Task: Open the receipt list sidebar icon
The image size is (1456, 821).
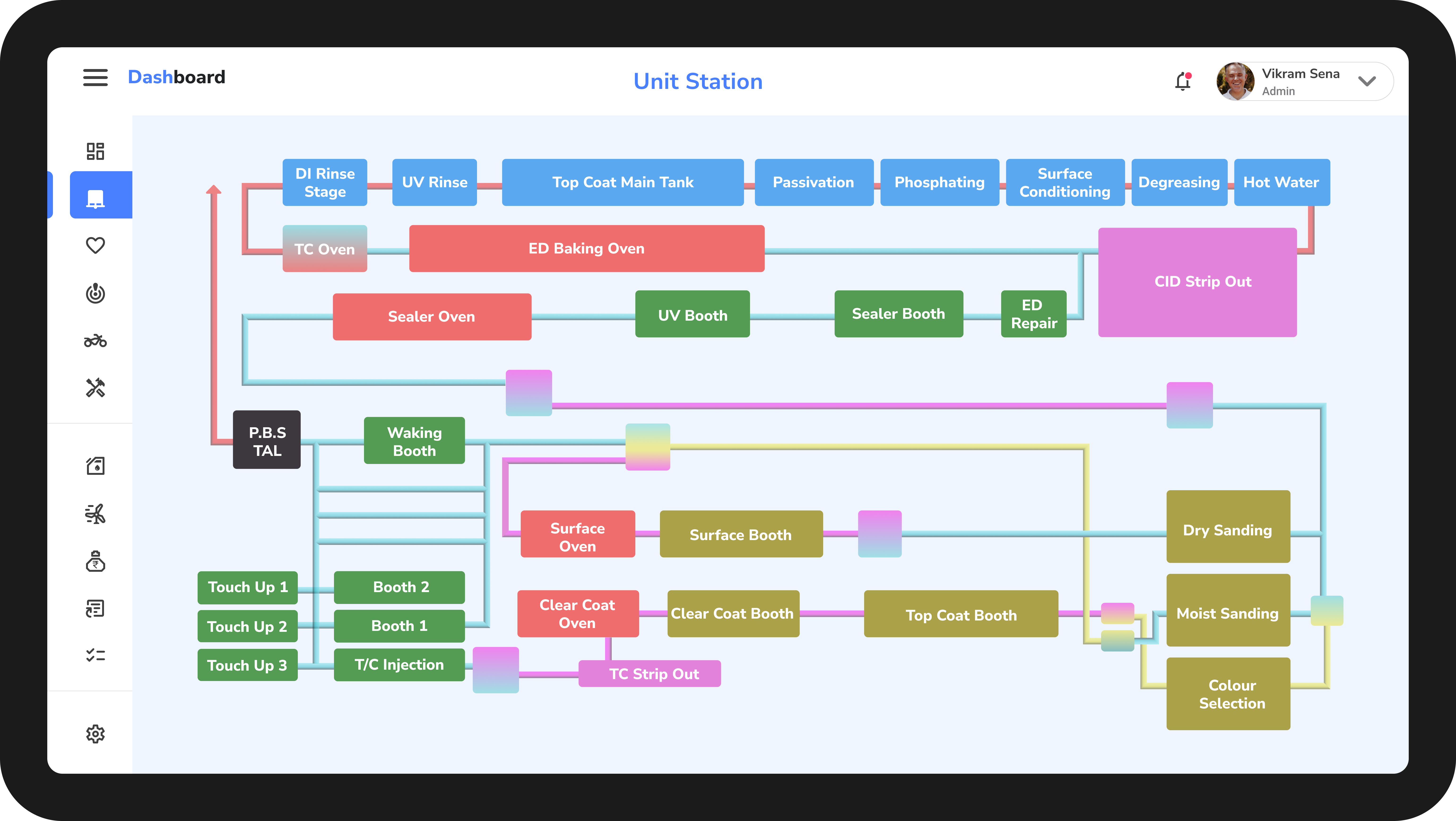Action: [95, 608]
